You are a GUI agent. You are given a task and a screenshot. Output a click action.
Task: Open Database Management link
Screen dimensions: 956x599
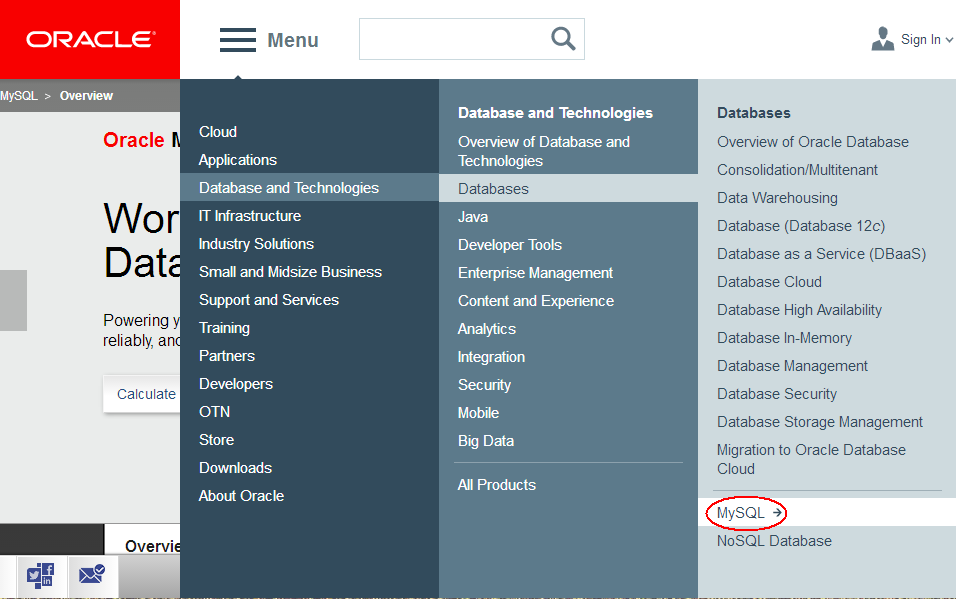[x=793, y=367]
